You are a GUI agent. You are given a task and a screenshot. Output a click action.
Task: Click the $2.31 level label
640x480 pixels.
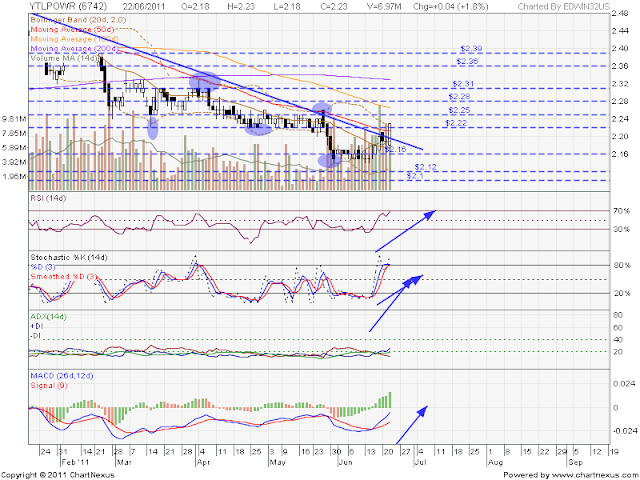[463, 84]
